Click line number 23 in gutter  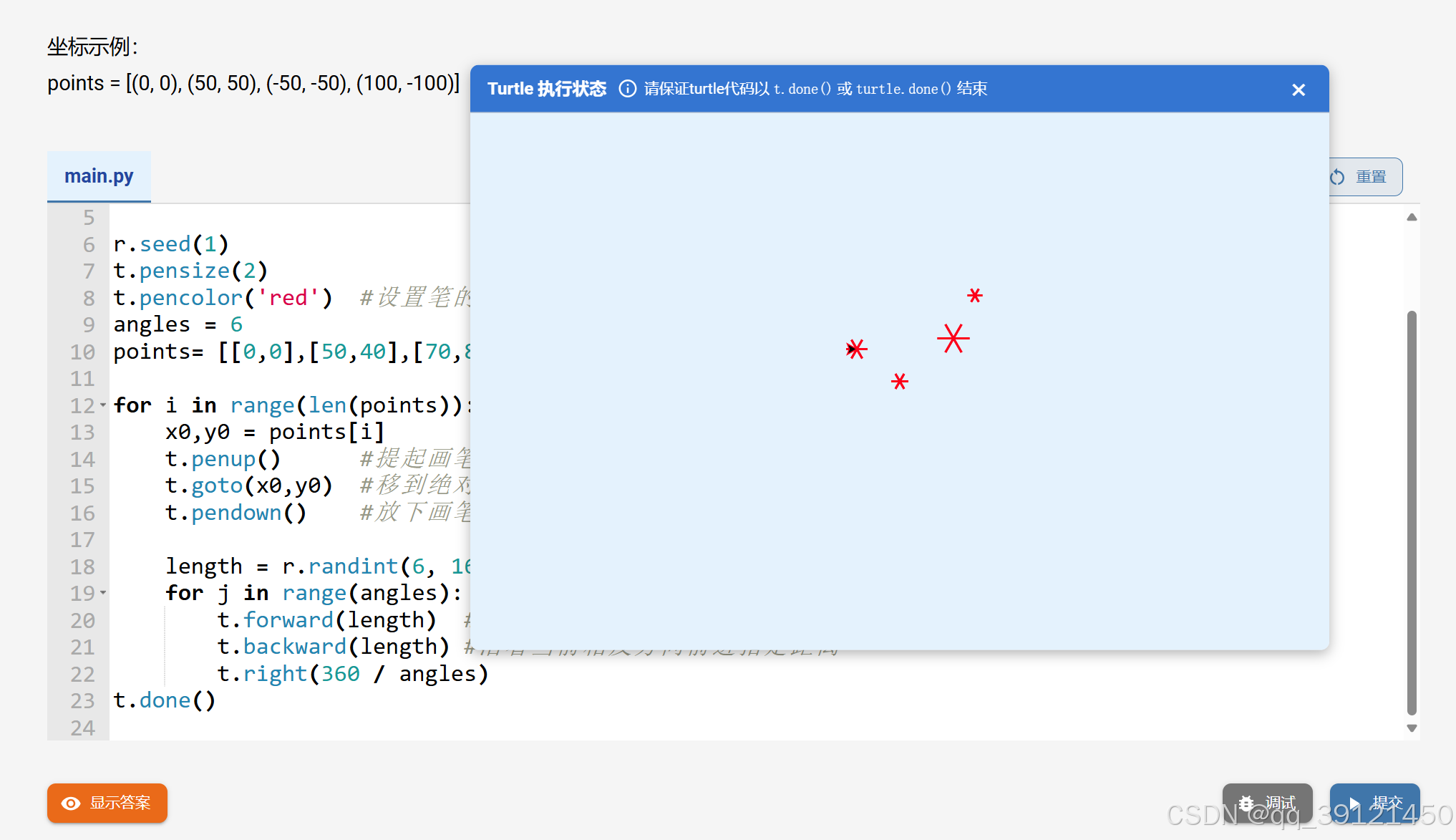click(82, 700)
